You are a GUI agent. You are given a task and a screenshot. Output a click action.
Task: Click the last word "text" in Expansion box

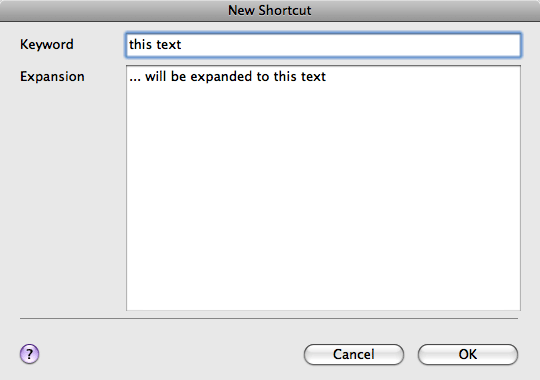pyautogui.click(x=313, y=76)
